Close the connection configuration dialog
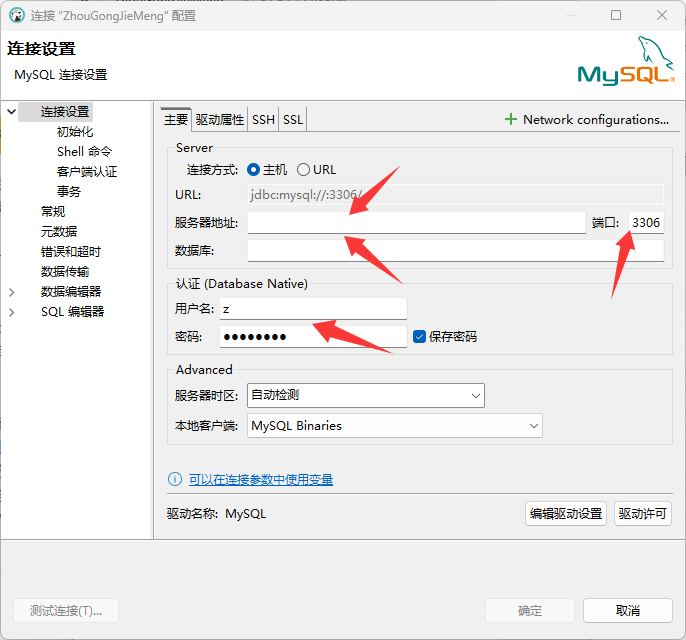This screenshot has height=640, width=686. coord(662,15)
